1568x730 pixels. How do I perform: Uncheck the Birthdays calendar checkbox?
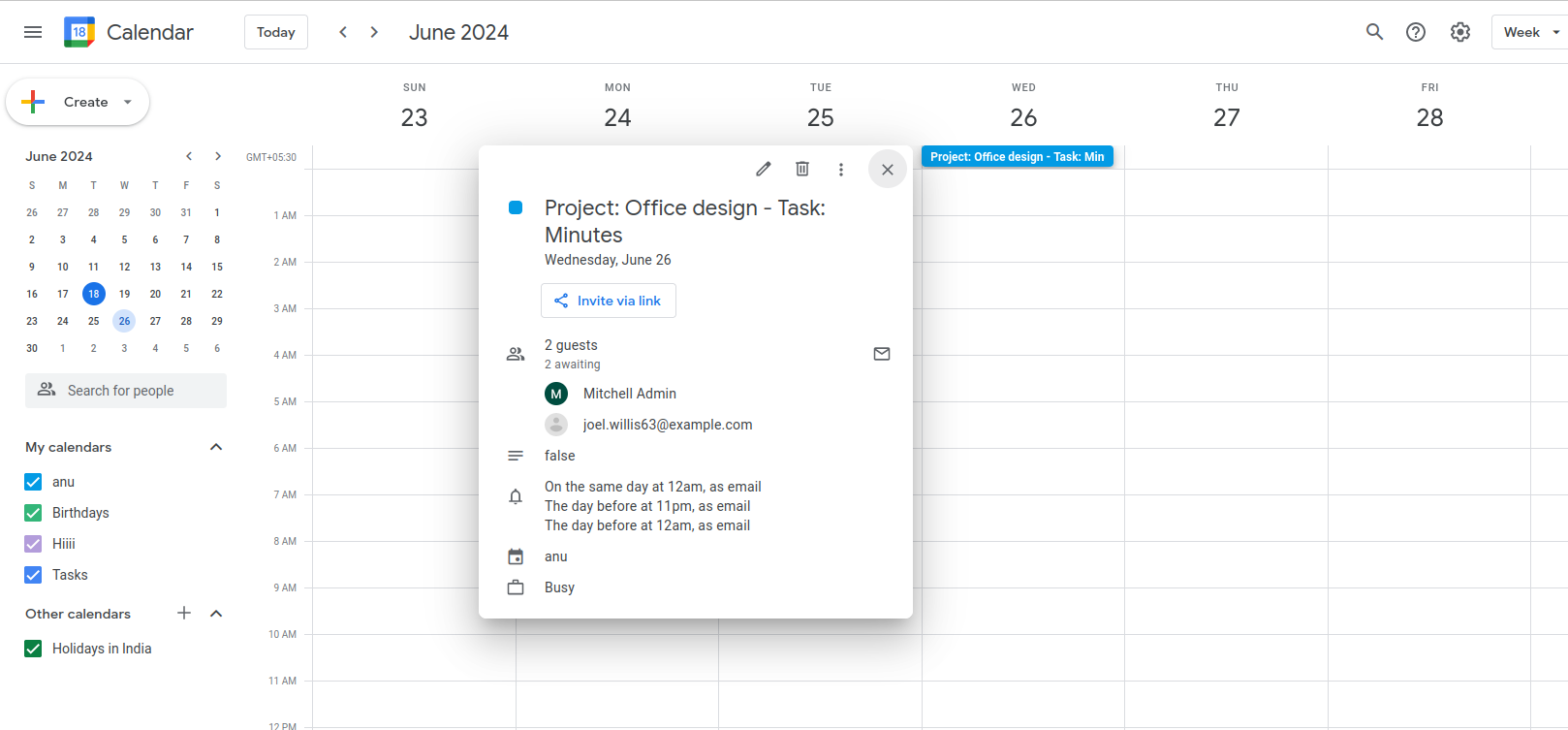pos(34,513)
